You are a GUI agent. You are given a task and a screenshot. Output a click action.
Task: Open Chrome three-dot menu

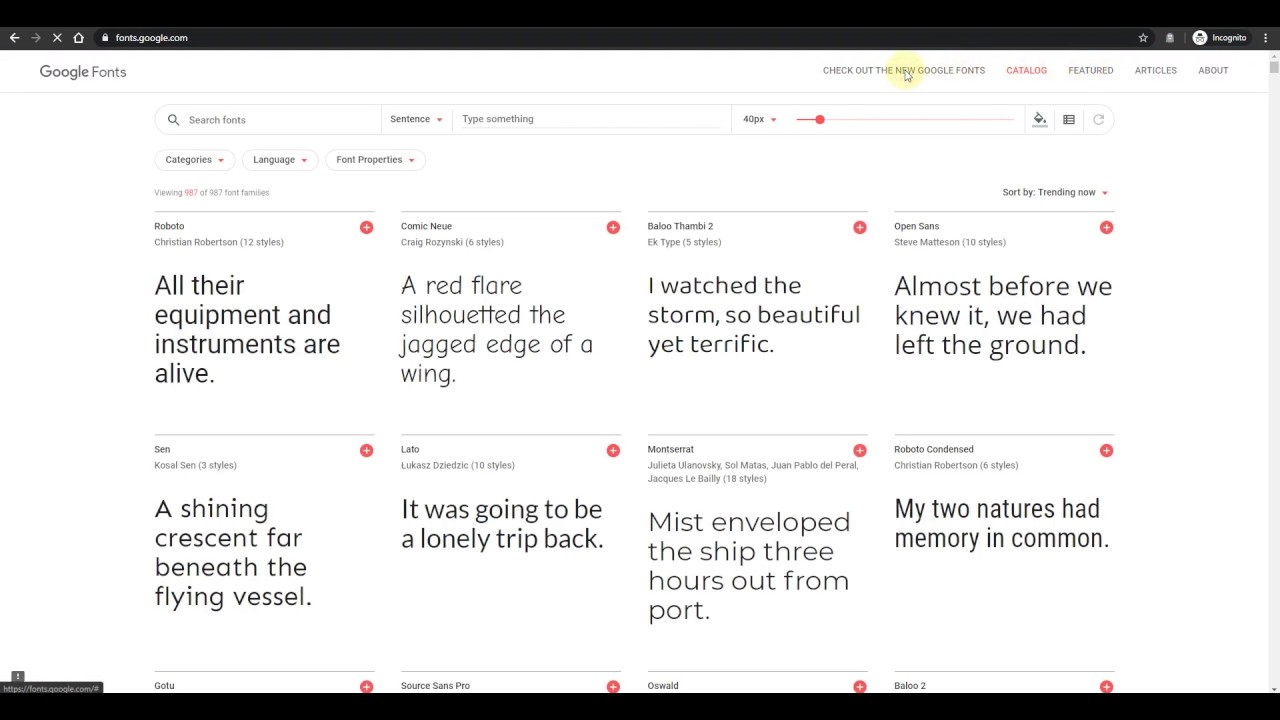click(1266, 38)
